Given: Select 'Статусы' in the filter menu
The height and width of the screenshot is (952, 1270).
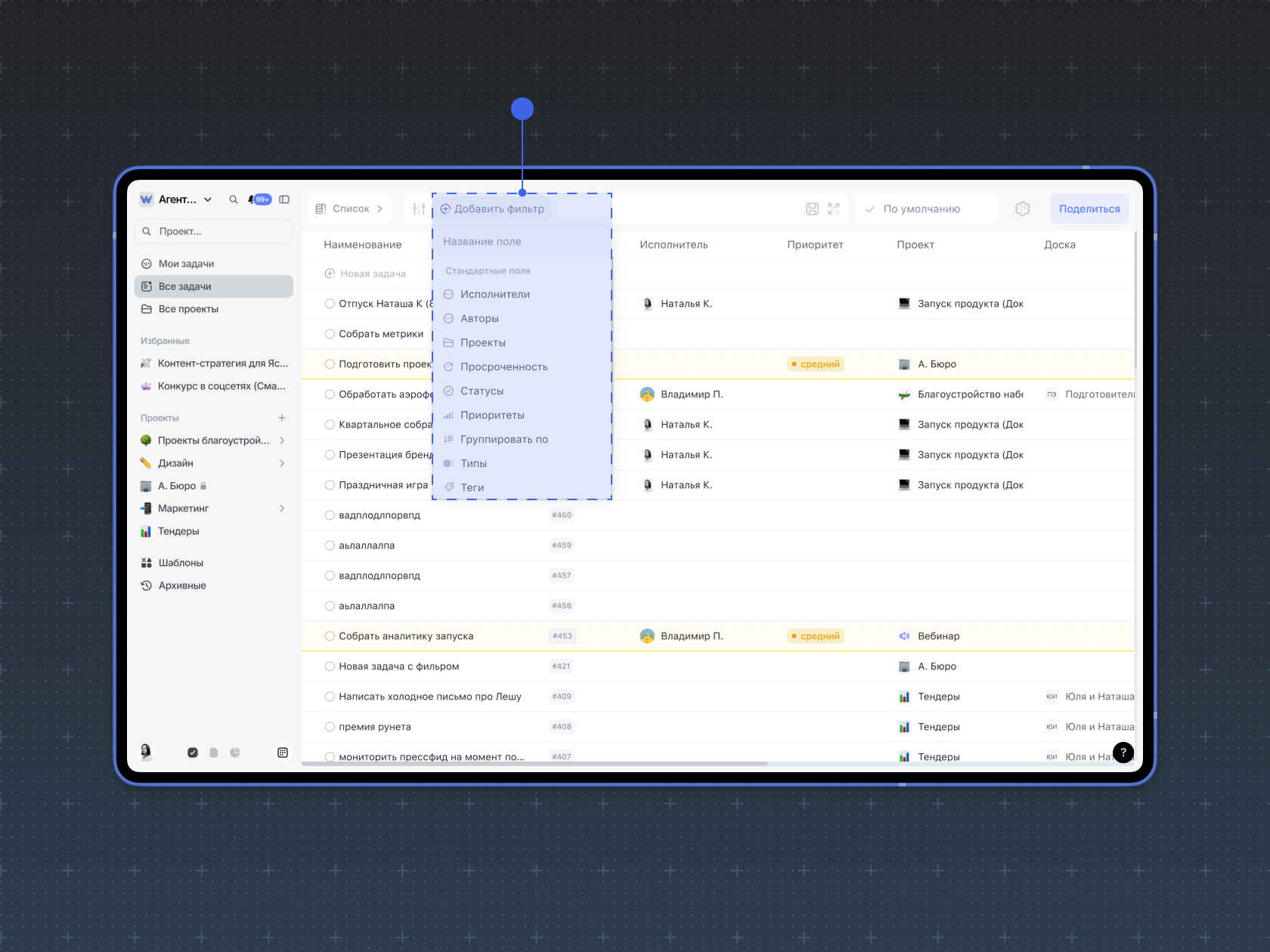Looking at the screenshot, I should pos(482,391).
